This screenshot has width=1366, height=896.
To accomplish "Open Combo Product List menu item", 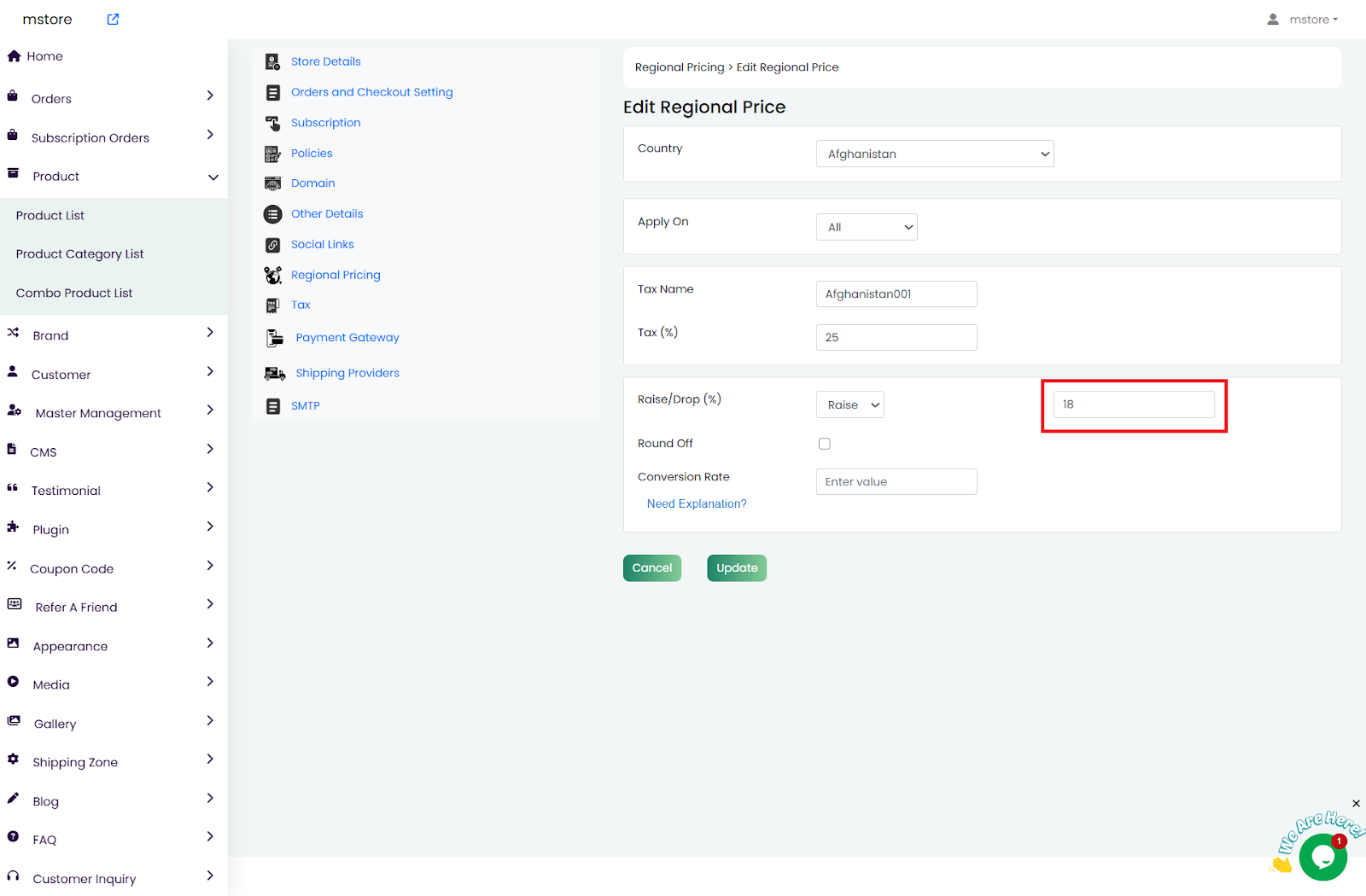I will 74,294.
